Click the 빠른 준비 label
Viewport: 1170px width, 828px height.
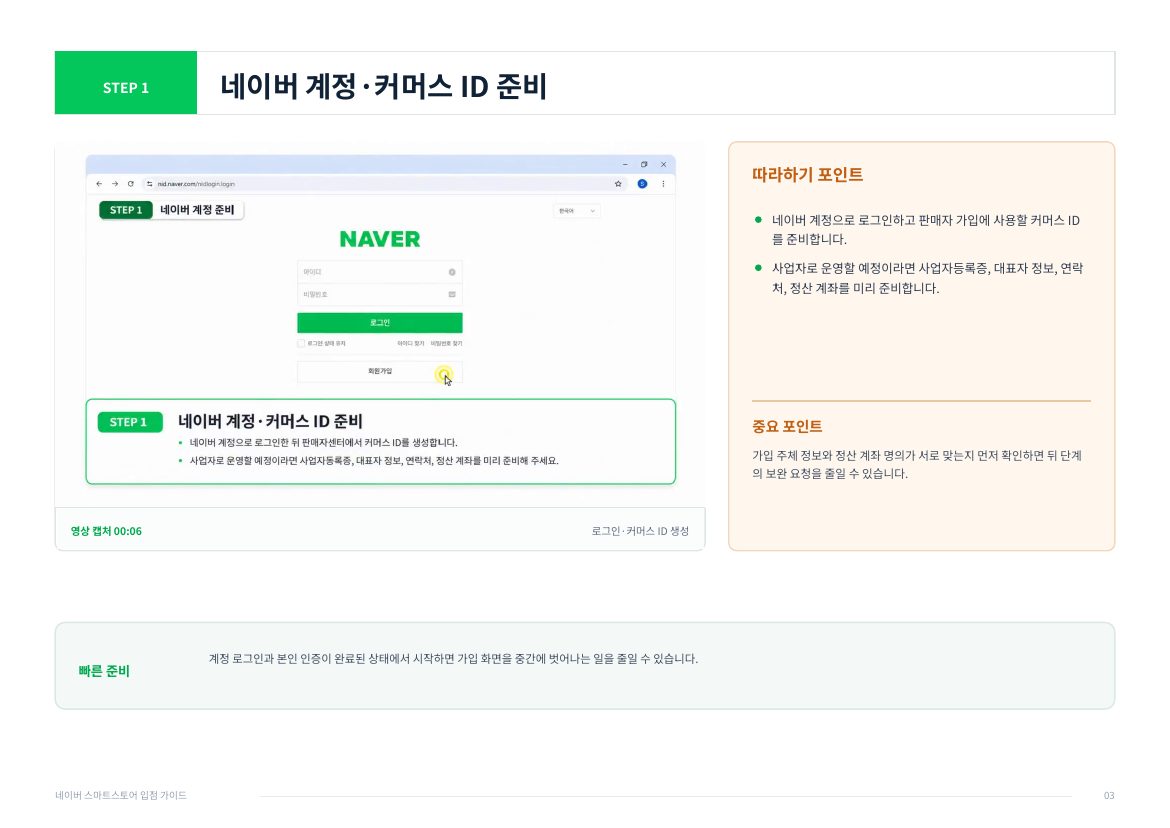(104, 671)
